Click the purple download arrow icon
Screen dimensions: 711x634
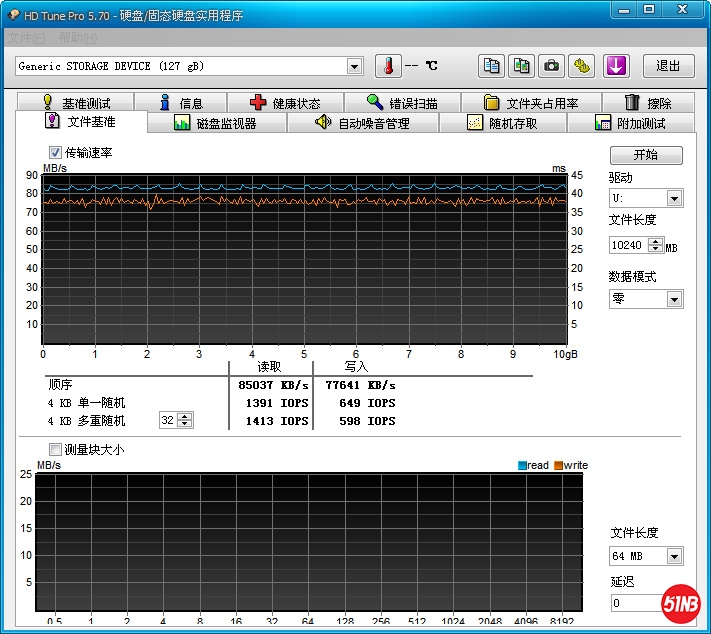(x=616, y=66)
